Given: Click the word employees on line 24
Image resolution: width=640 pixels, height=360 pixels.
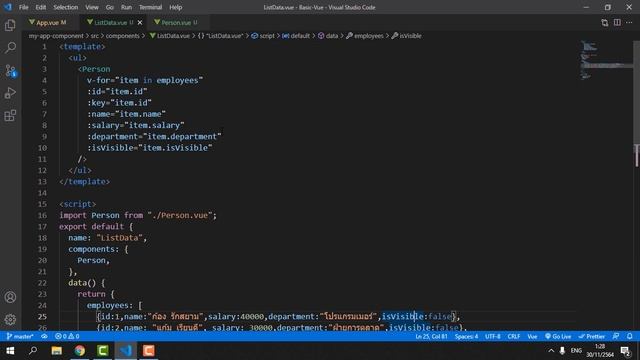Looking at the screenshot, I should click(107, 305).
